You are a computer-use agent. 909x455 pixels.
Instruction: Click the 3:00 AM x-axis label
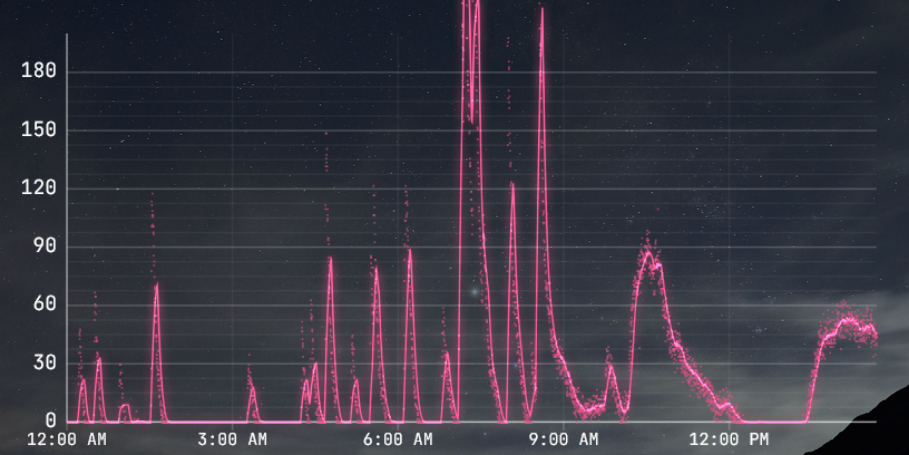(x=232, y=439)
